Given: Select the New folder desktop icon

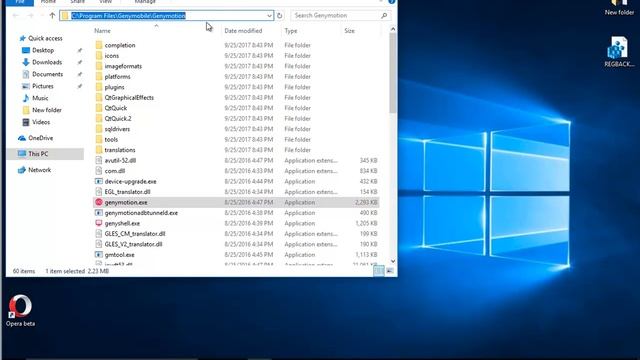Looking at the screenshot, I should pos(619,8).
